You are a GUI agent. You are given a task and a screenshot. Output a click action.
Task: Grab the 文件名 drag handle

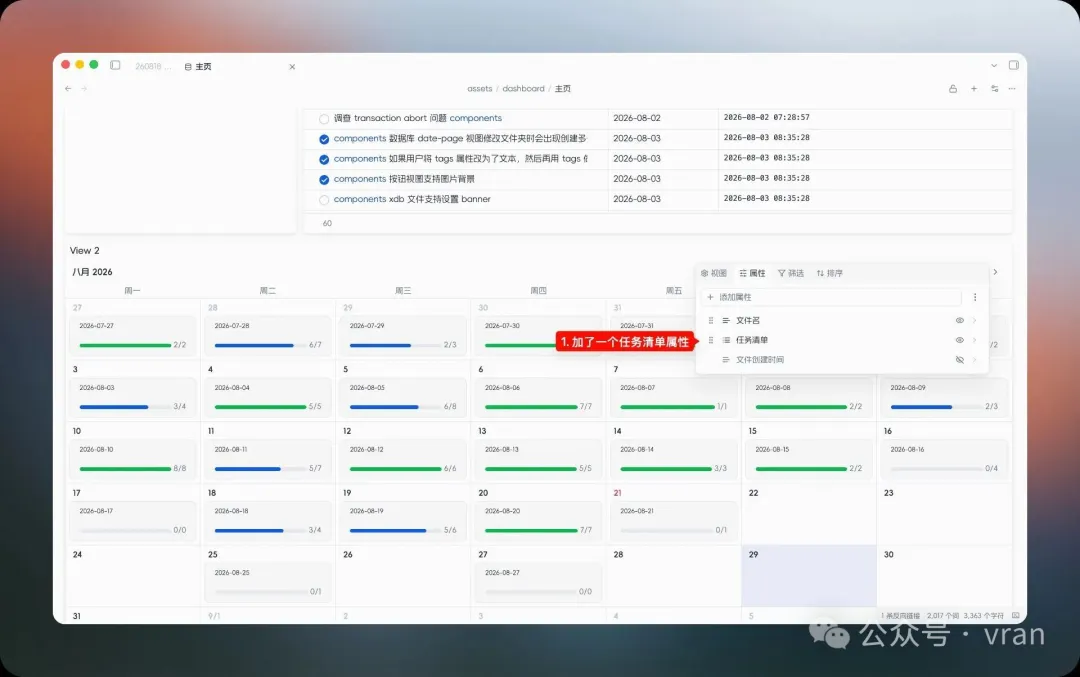pyautogui.click(x=711, y=320)
